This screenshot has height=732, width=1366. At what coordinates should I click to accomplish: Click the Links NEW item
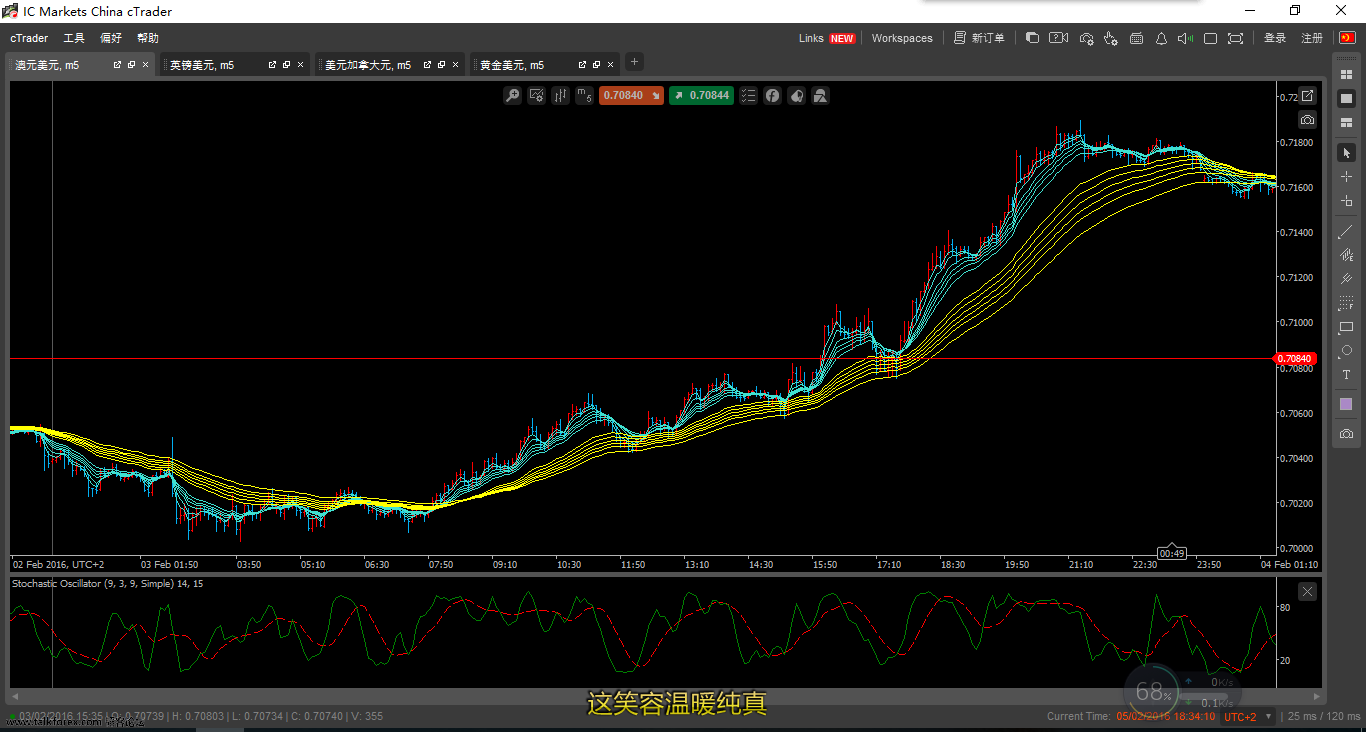(x=827, y=38)
